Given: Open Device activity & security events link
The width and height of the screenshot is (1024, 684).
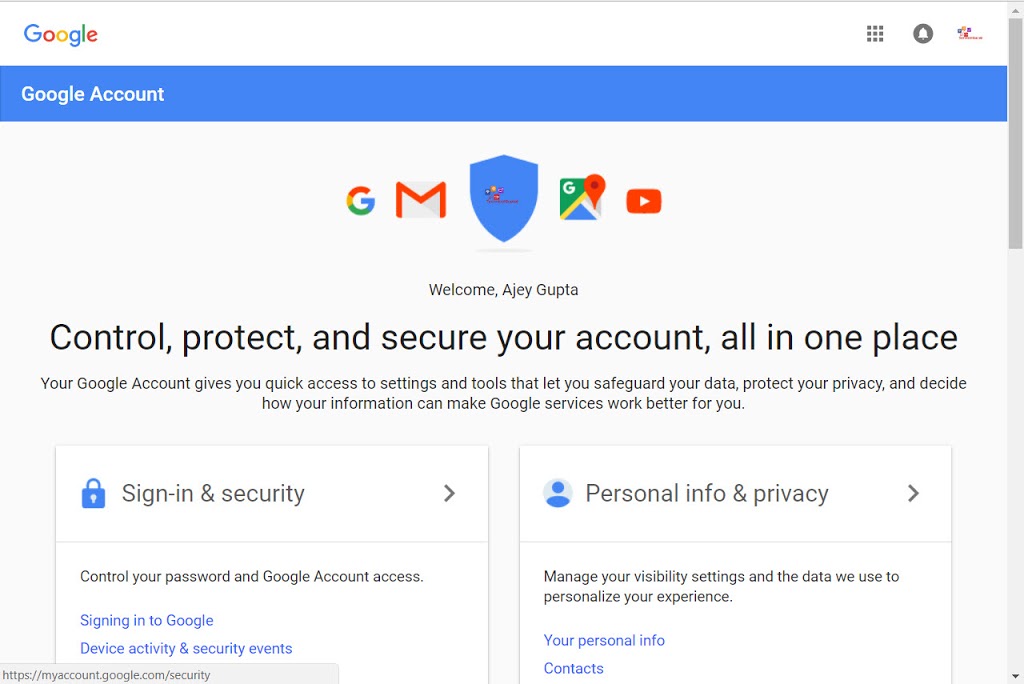Looking at the screenshot, I should click(x=186, y=648).
